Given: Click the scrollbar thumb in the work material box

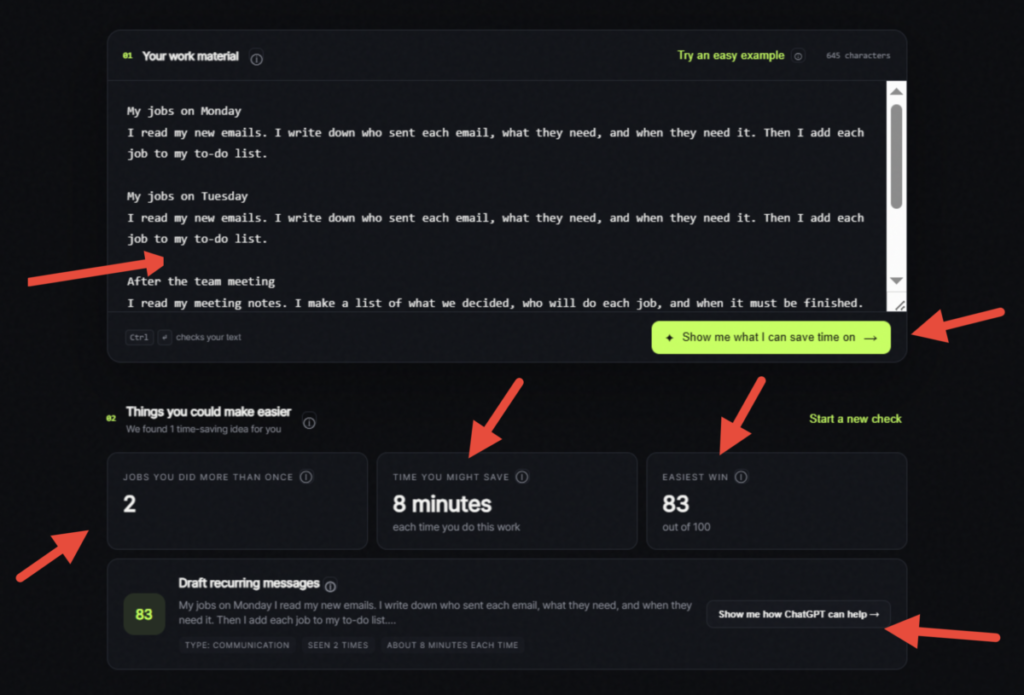Looking at the screenshot, I should [x=896, y=157].
